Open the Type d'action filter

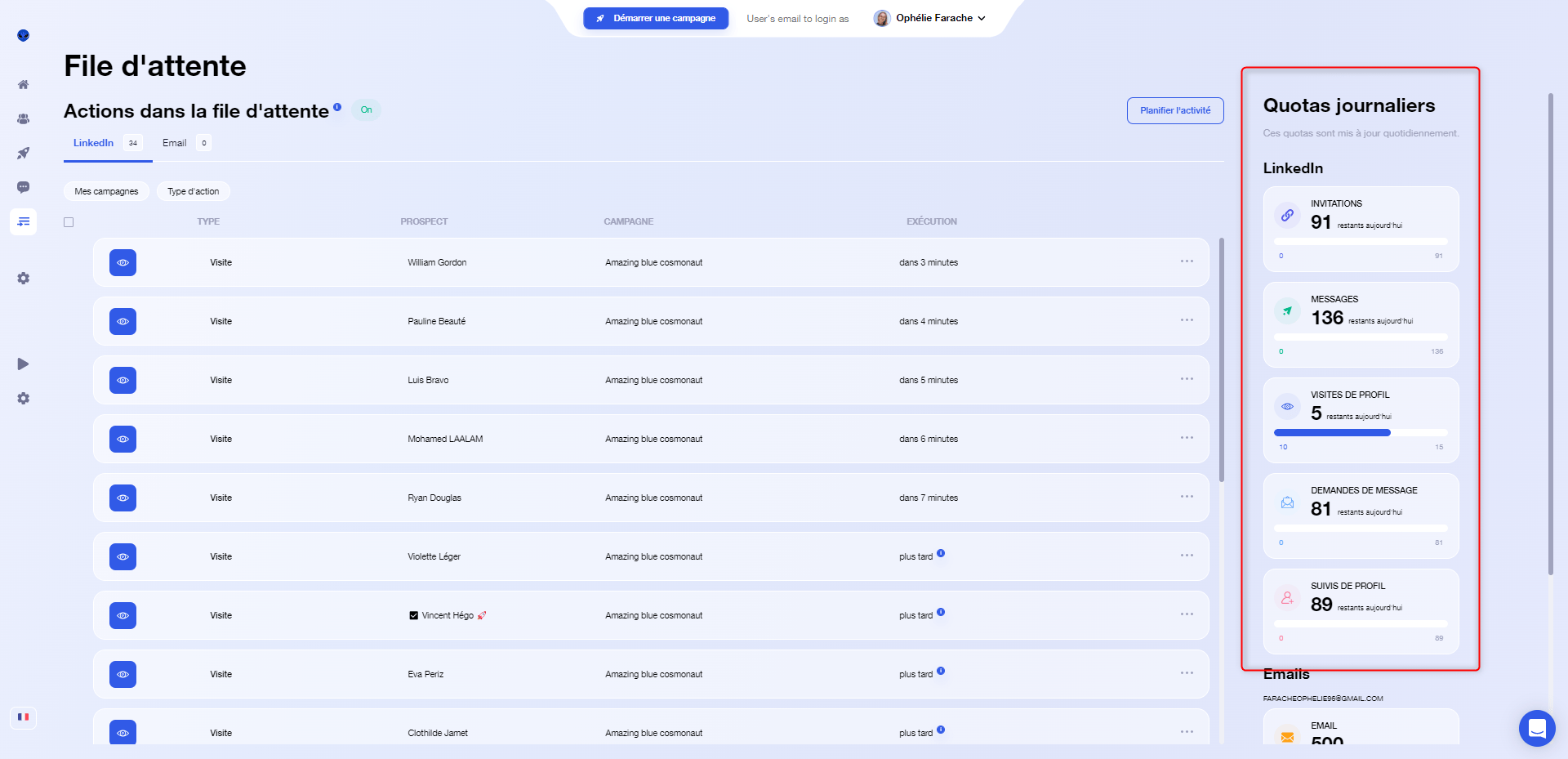point(193,191)
